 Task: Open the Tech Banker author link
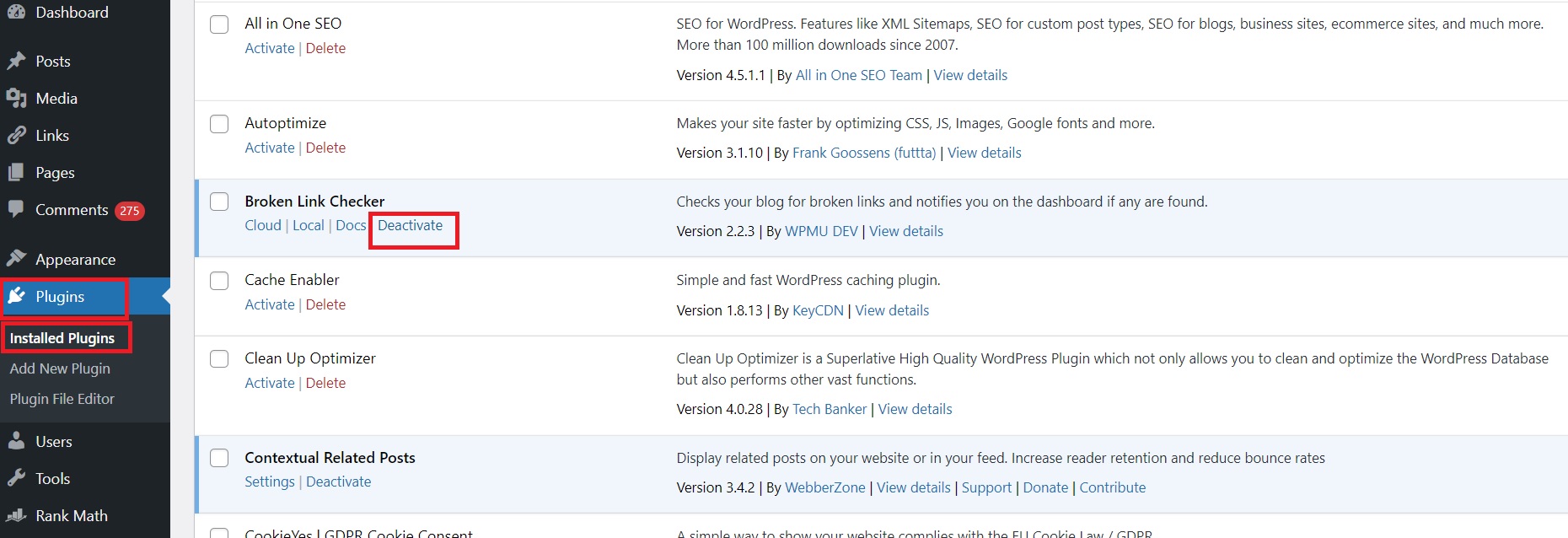[830, 409]
